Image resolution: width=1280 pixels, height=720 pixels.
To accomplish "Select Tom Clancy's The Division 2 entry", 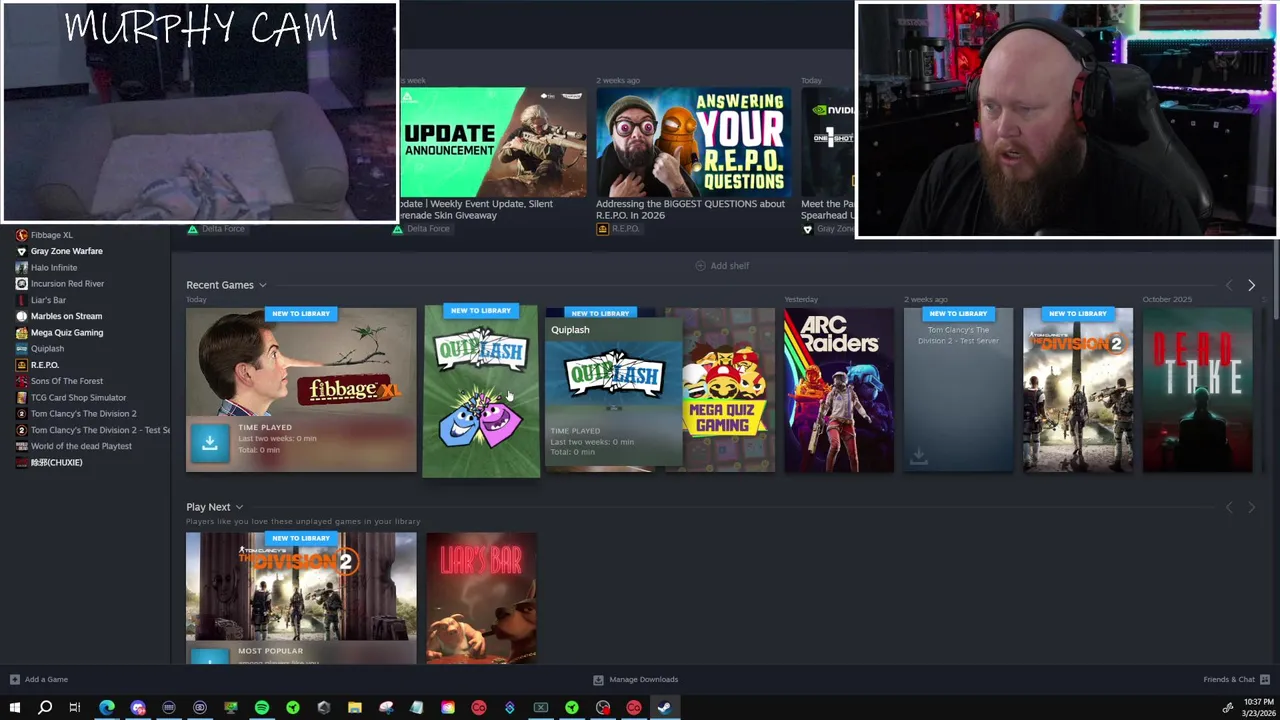I will coord(83,414).
